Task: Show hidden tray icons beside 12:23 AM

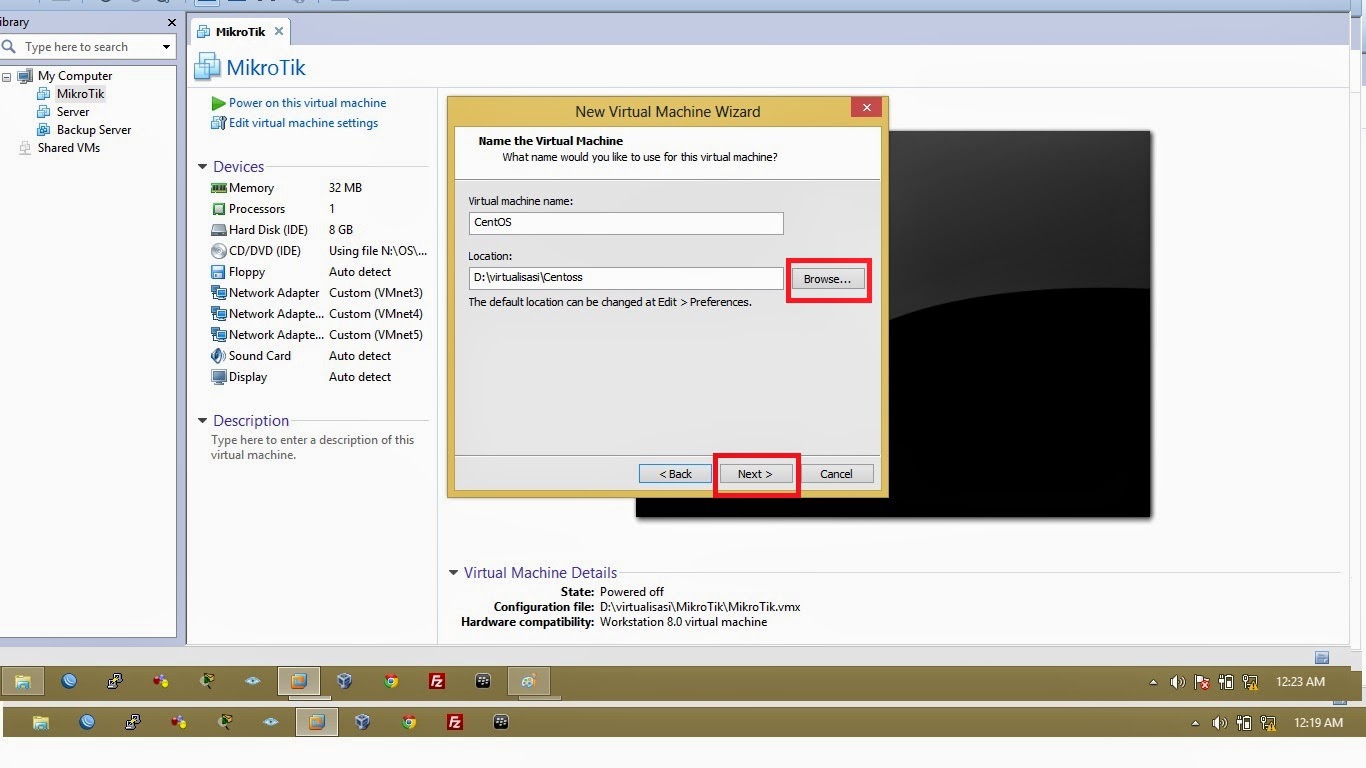Action: pos(1153,682)
